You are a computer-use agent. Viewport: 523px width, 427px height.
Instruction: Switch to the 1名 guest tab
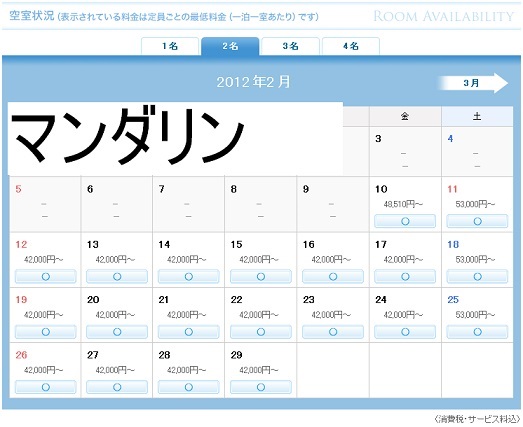click(170, 46)
